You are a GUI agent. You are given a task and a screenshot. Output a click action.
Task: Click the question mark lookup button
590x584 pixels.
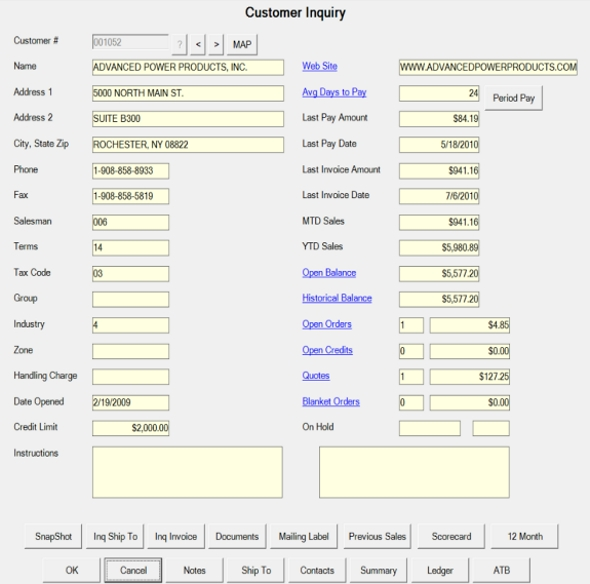click(179, 45)
